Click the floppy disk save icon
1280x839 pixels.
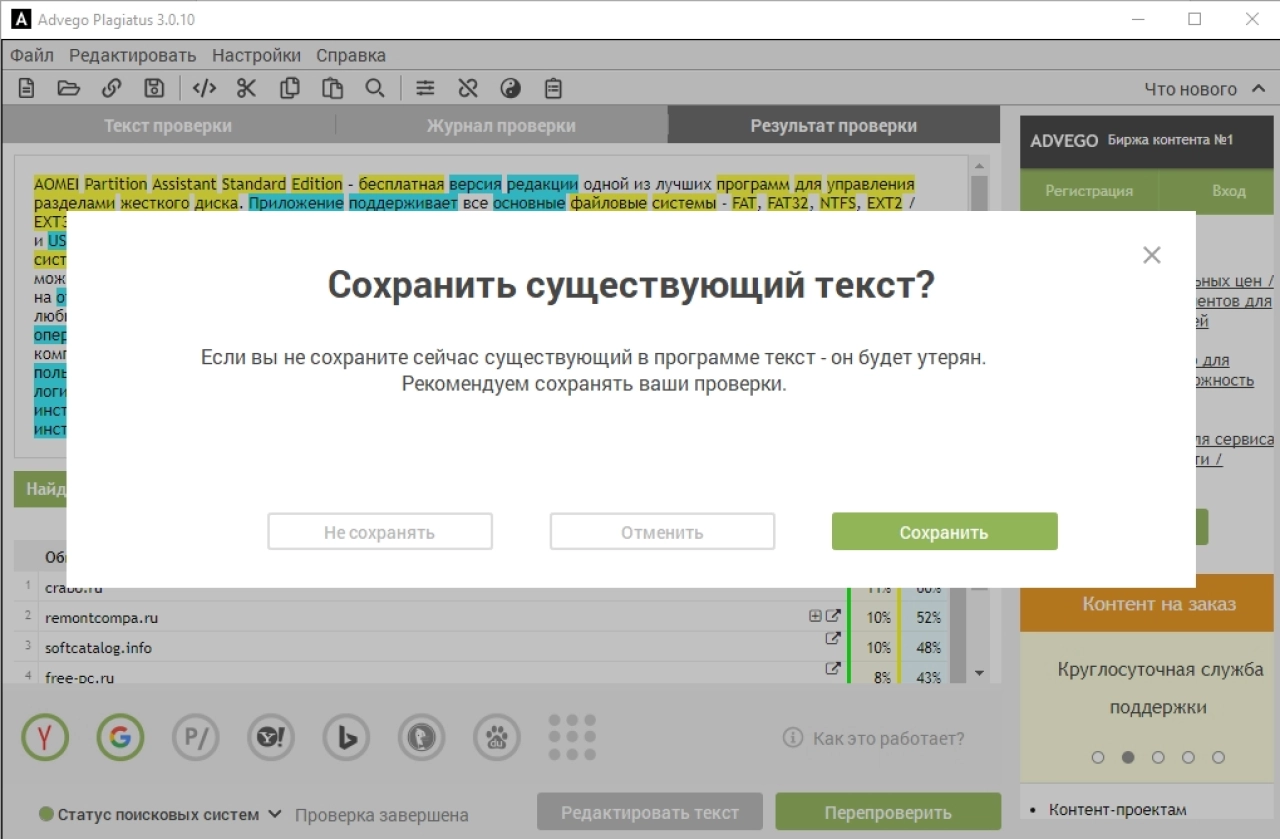pos(154,88)
